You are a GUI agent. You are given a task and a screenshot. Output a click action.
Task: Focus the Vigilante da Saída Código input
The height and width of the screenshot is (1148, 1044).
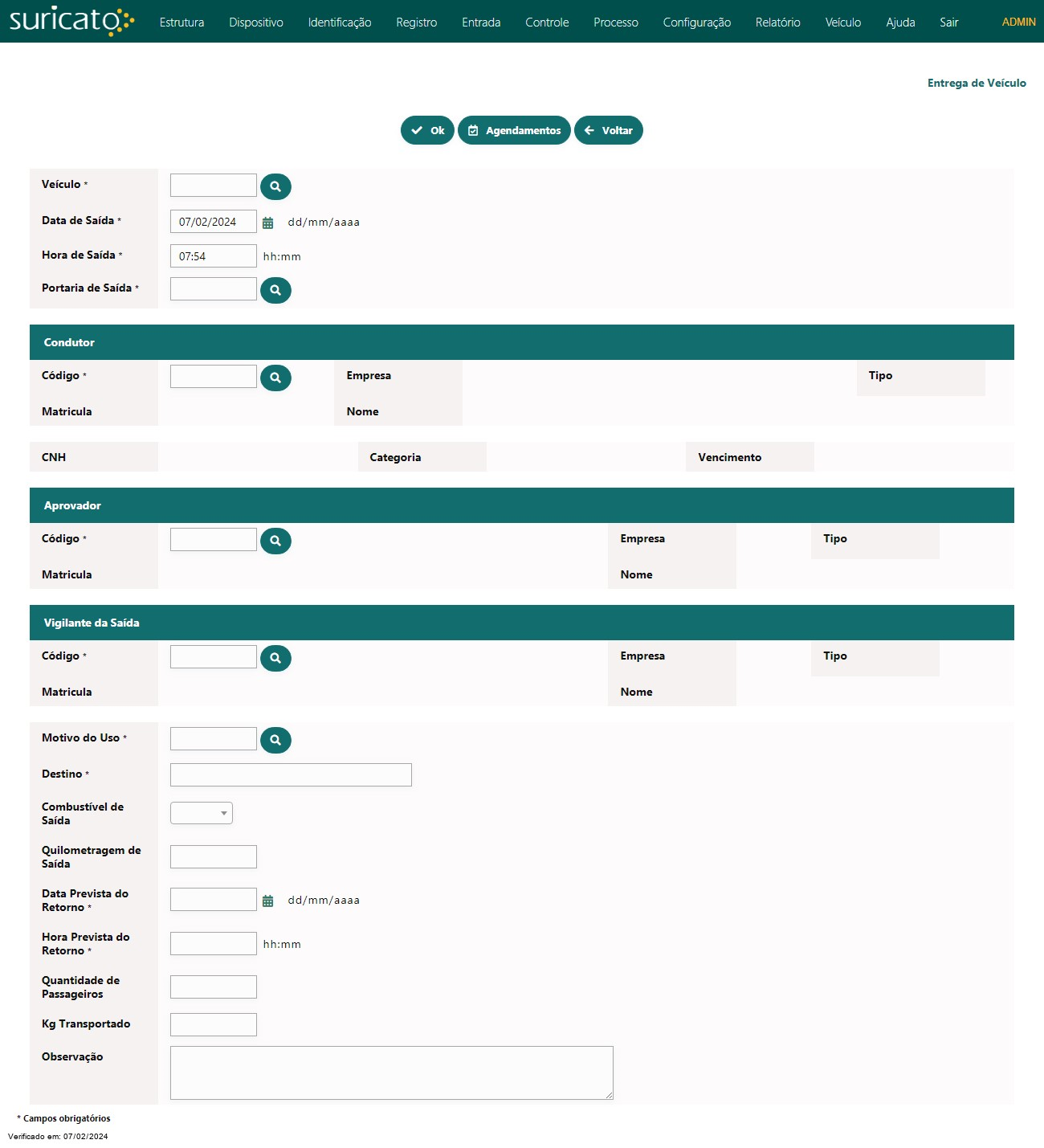[x=214, y=656]
